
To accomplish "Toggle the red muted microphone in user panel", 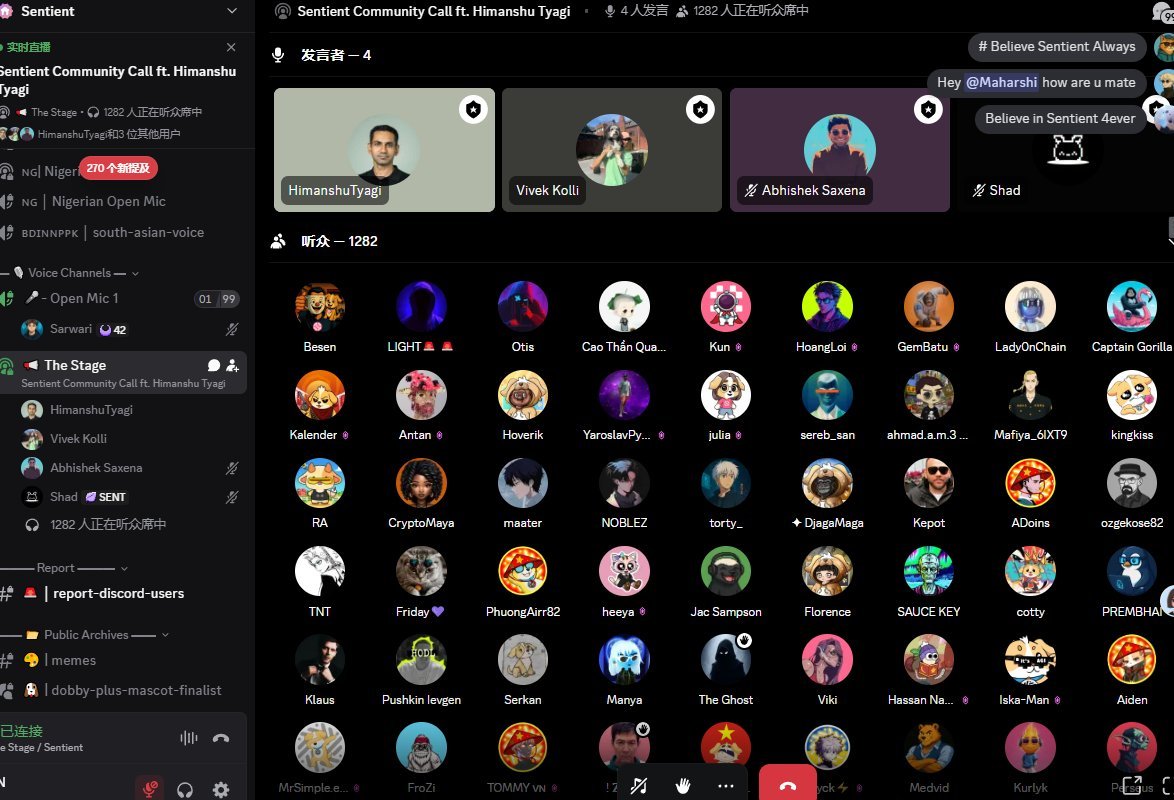I will pos(150,789).
